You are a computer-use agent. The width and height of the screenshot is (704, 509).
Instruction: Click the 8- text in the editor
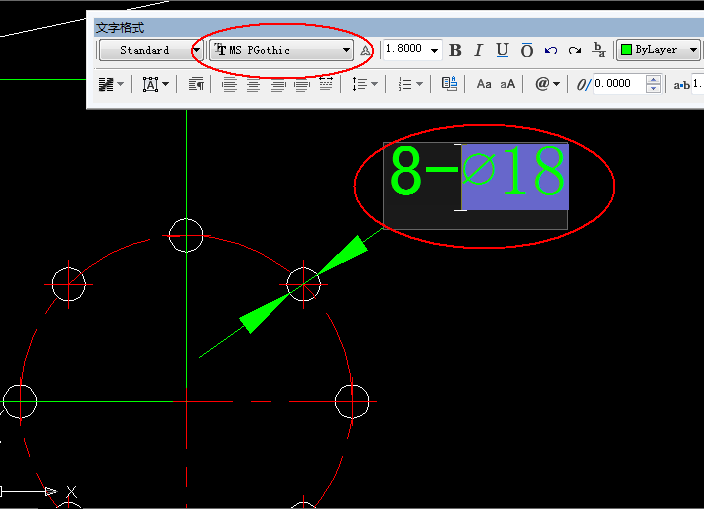click(x=424, y=171)
